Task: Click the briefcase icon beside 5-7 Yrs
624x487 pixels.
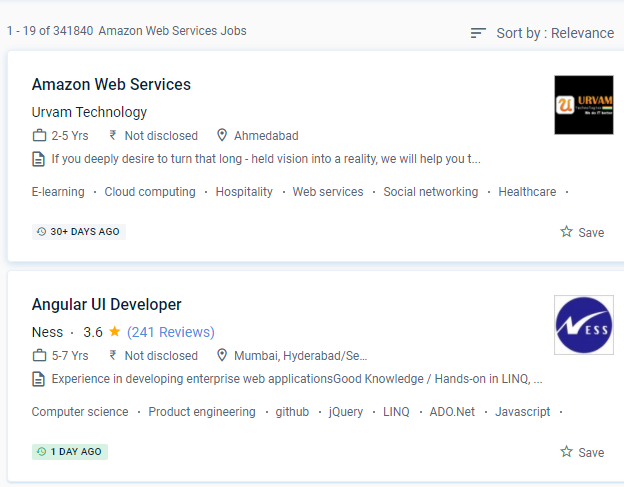Action: click(x=39, y=356)
